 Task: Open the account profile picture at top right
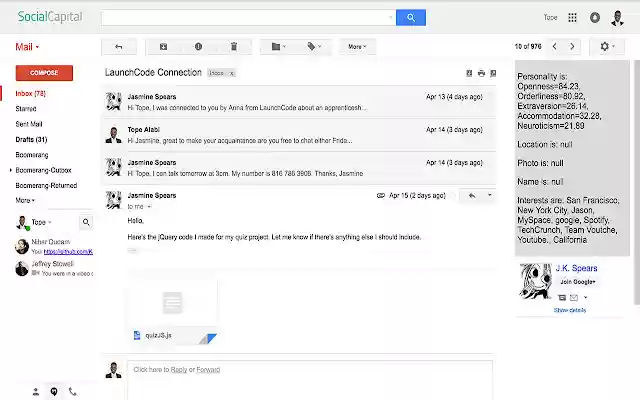[x=617, y=18]
